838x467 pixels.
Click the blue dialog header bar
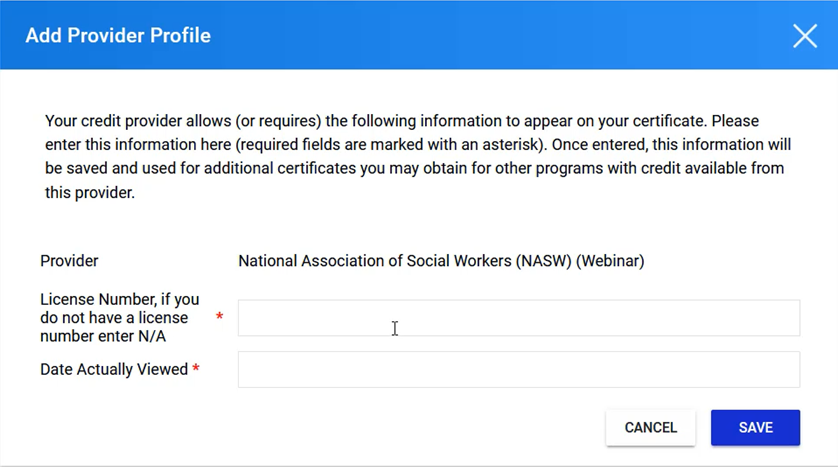point(419,35)
